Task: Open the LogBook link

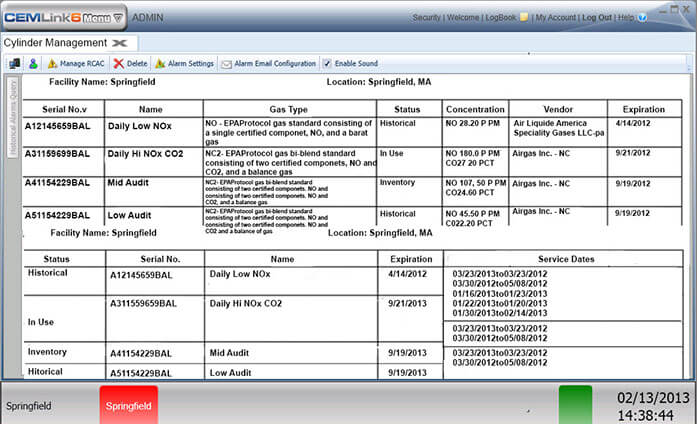Action: point(501,17)
